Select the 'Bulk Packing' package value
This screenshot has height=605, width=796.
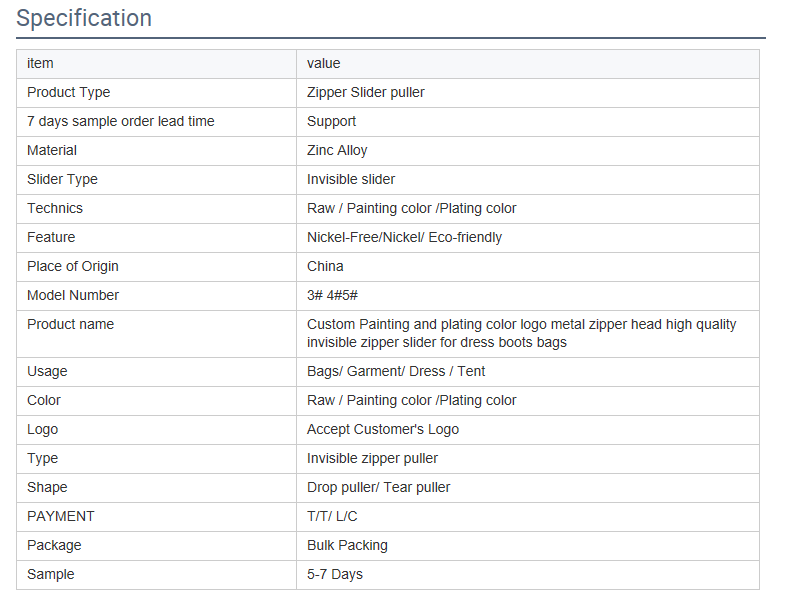[x=347, y=545]
